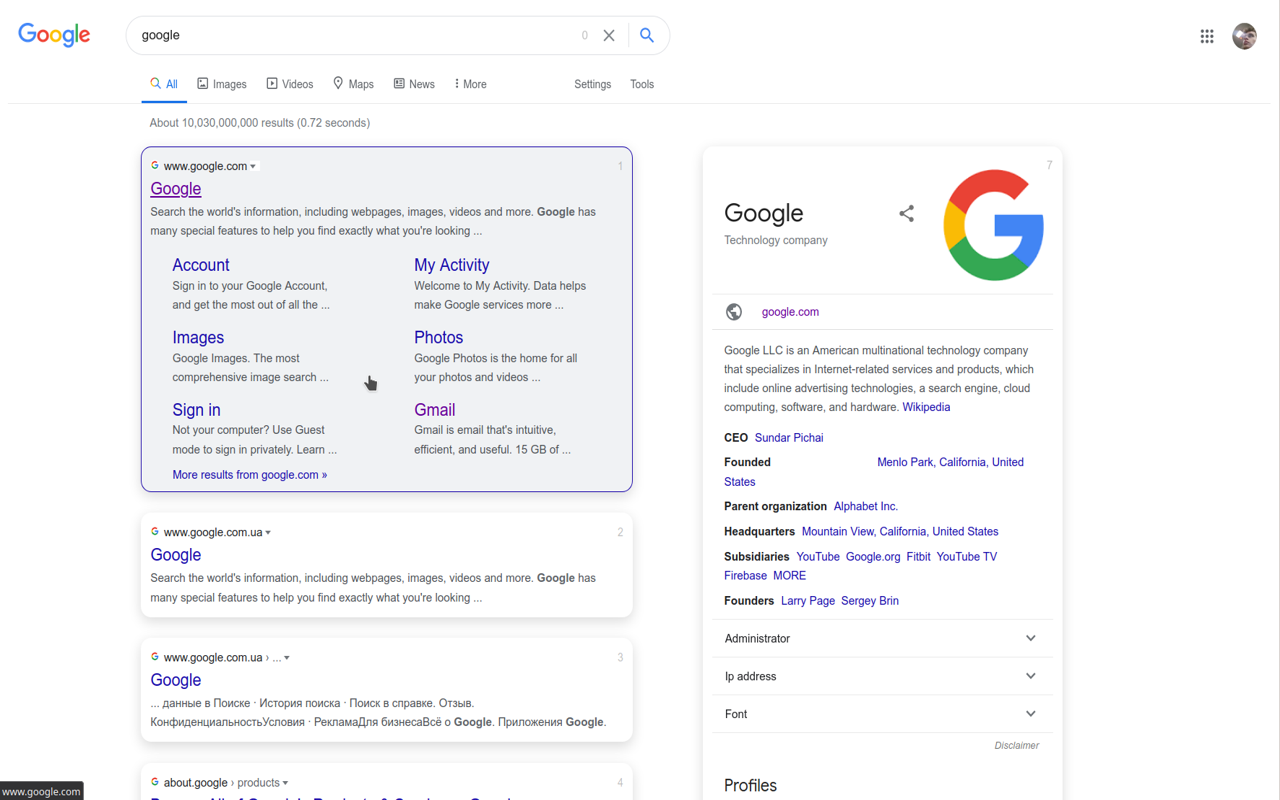Click More results from google.com

pos(250,475)
